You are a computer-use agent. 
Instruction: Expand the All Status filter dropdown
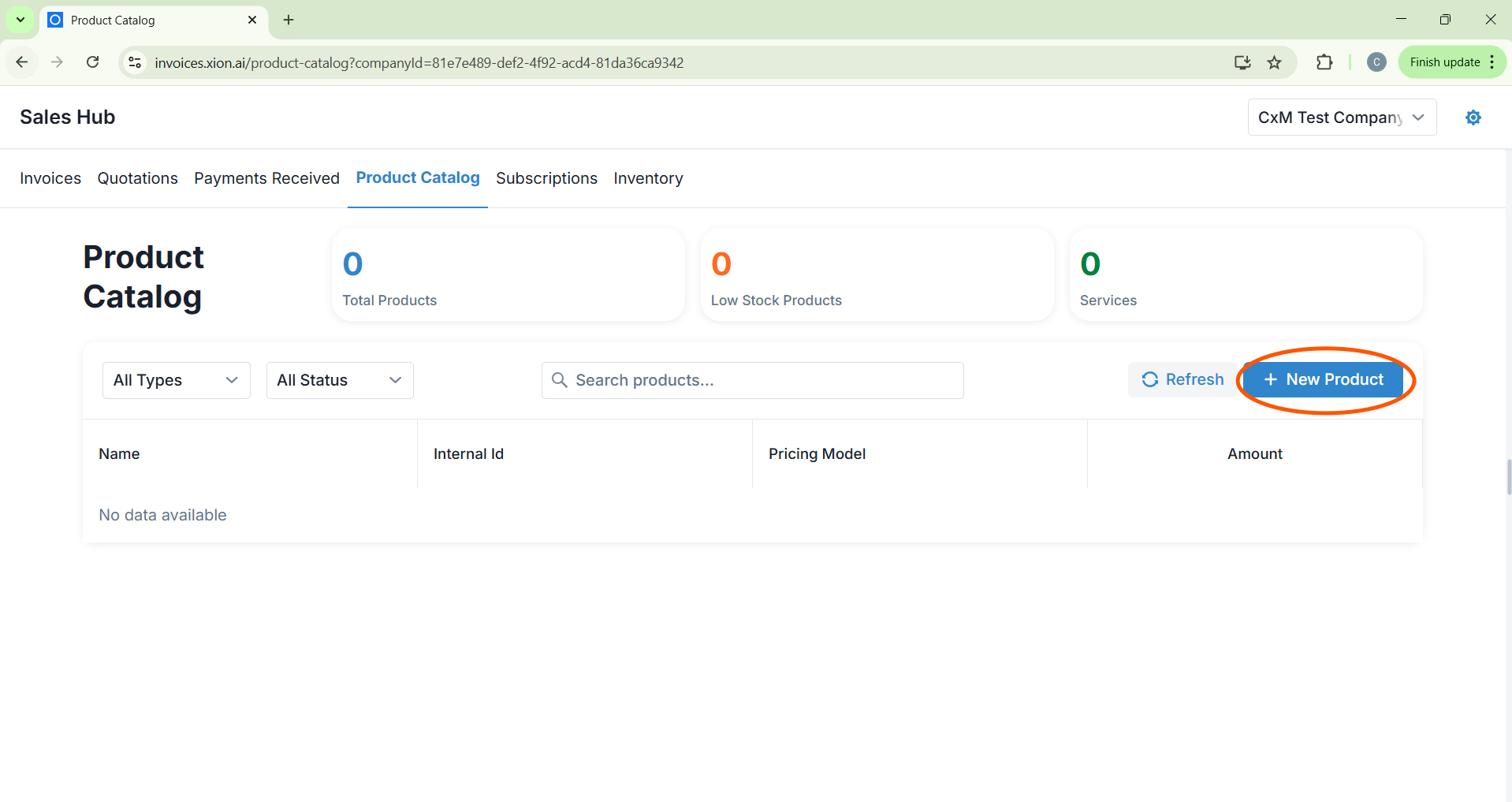(339, 380)
